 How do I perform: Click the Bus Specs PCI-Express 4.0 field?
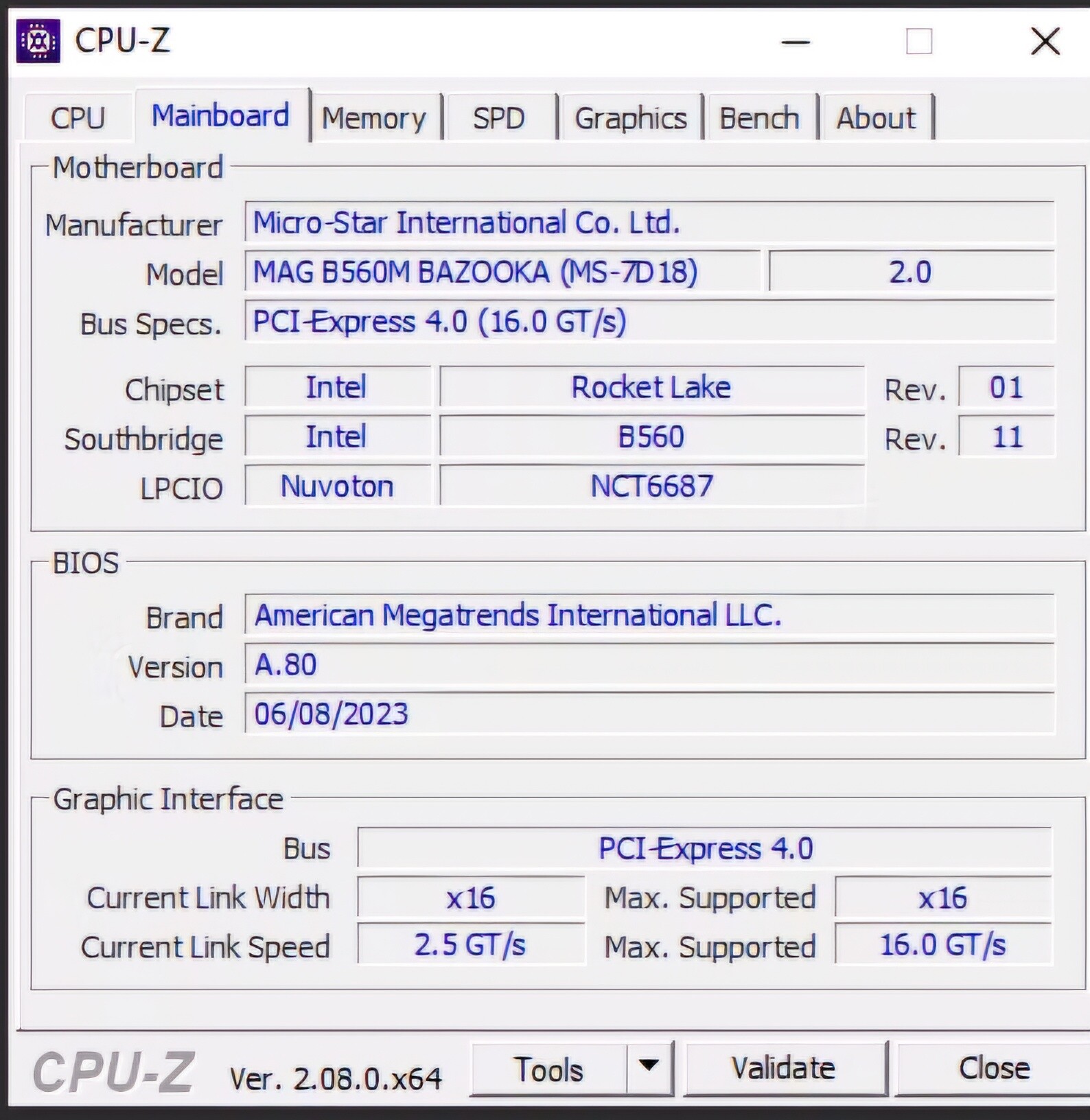point(649,321)
